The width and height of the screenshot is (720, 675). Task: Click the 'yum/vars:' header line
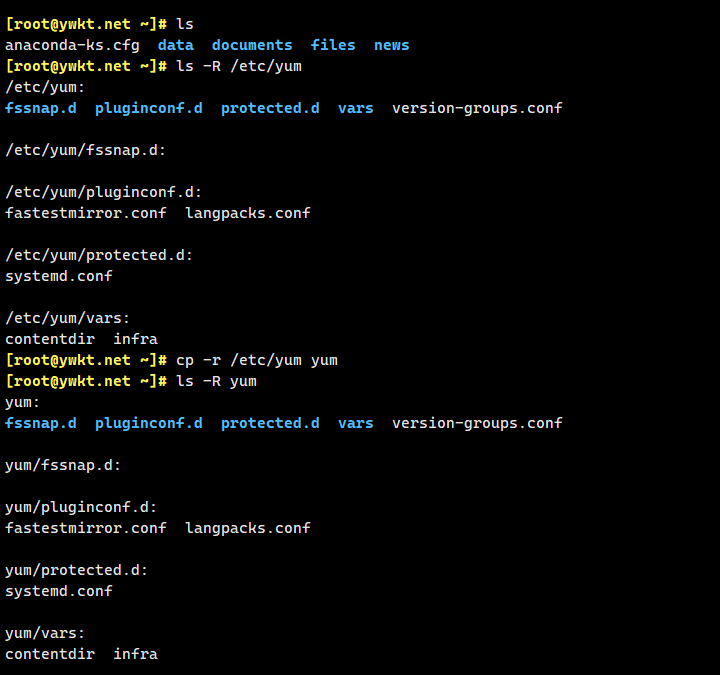(x=45, y=633)
